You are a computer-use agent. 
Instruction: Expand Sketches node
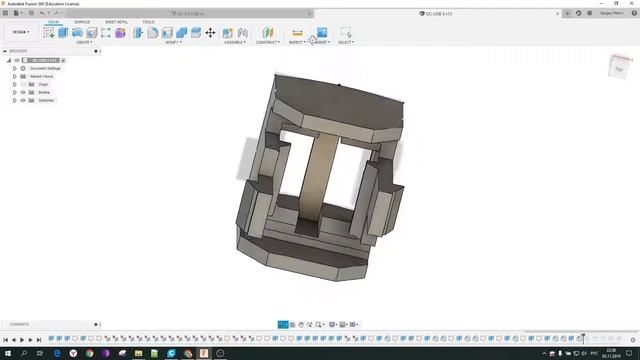tap(15, 100)
